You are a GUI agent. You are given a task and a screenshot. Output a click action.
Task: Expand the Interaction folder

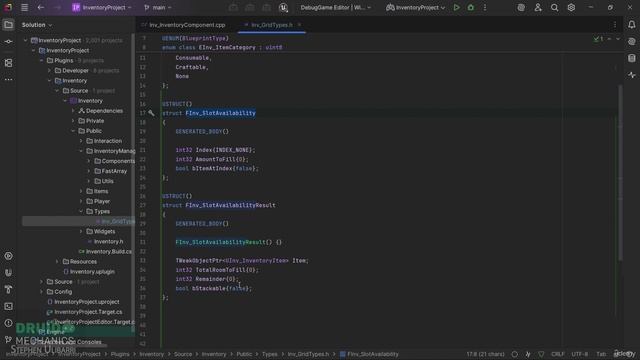click(x=81, y=141)
